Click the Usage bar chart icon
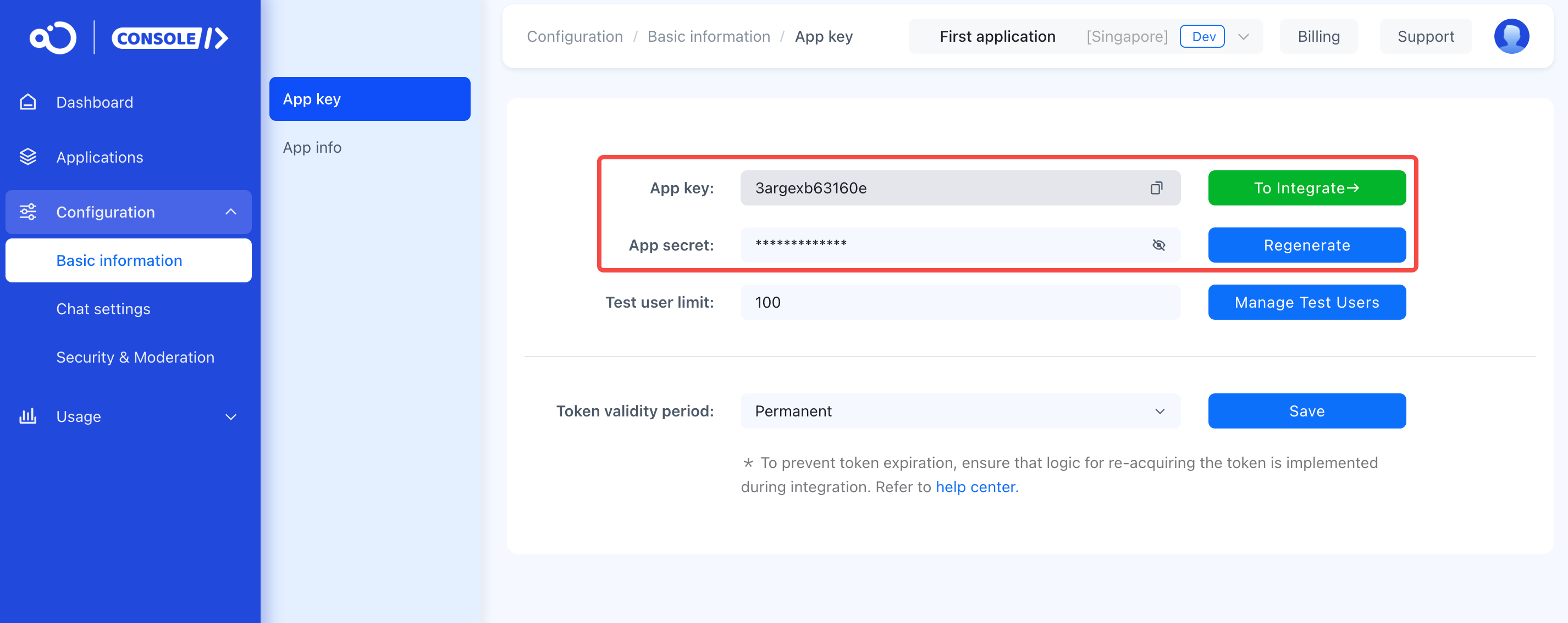This screenshot has width=1568, height=623. point(28,417)
